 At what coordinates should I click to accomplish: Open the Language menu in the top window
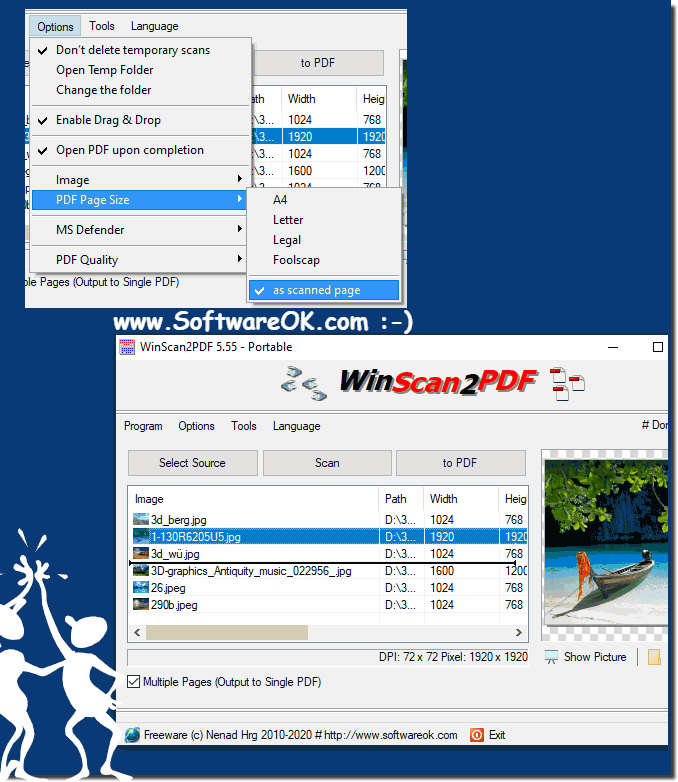[x=155, y=26]
